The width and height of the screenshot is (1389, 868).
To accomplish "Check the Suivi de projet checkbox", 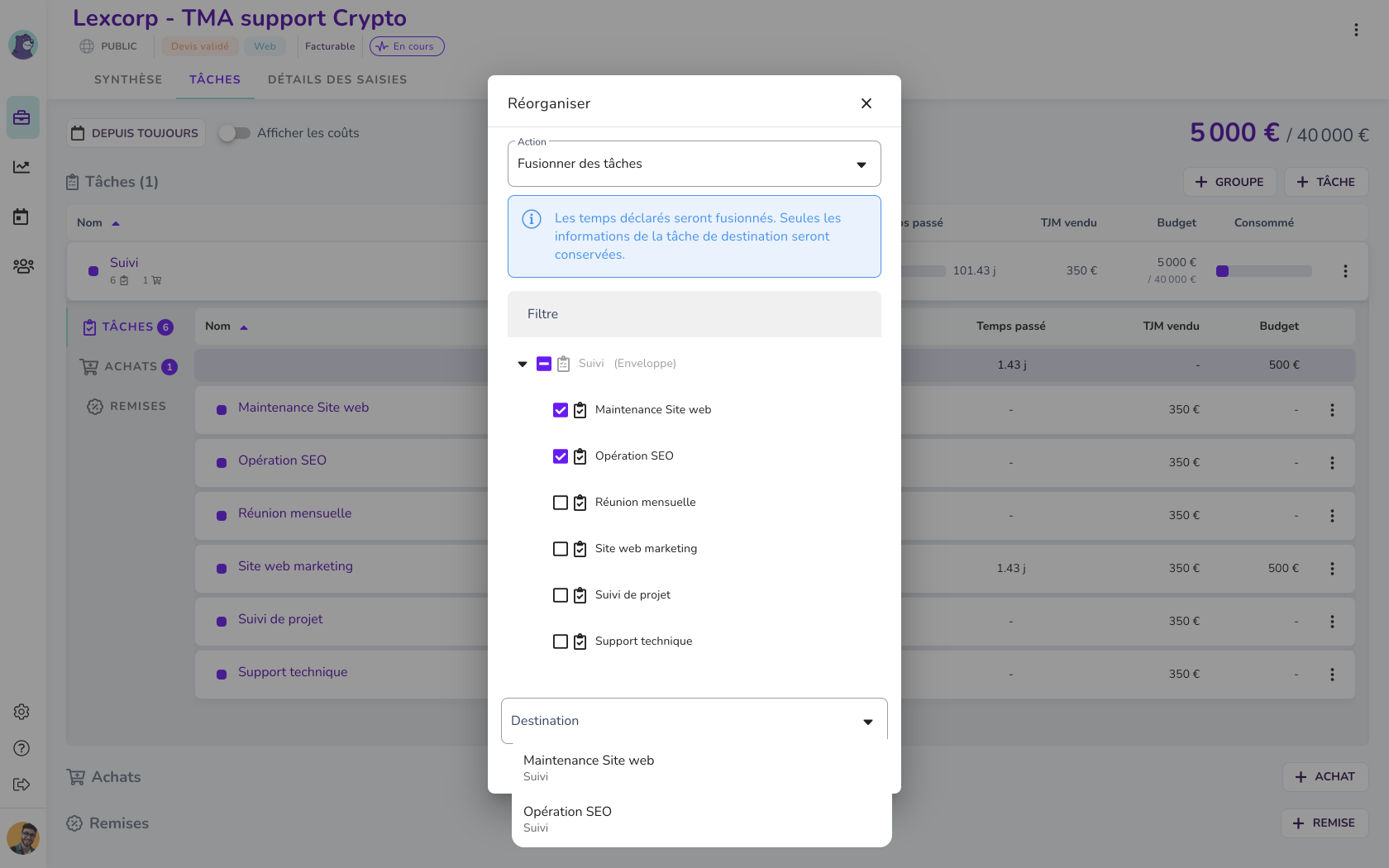I will point(561,595).
